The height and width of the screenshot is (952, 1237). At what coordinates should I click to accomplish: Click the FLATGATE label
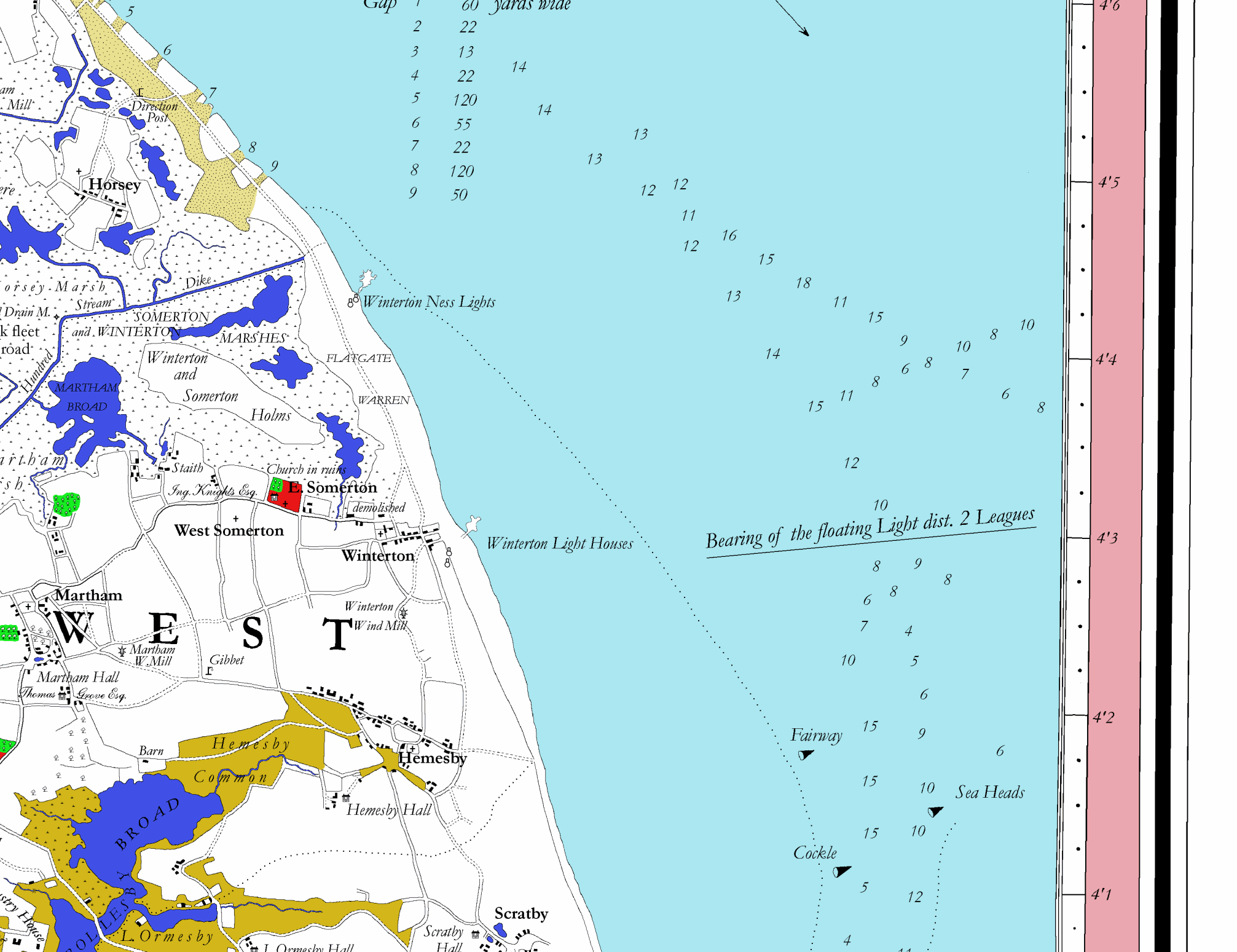click(358, 358)
